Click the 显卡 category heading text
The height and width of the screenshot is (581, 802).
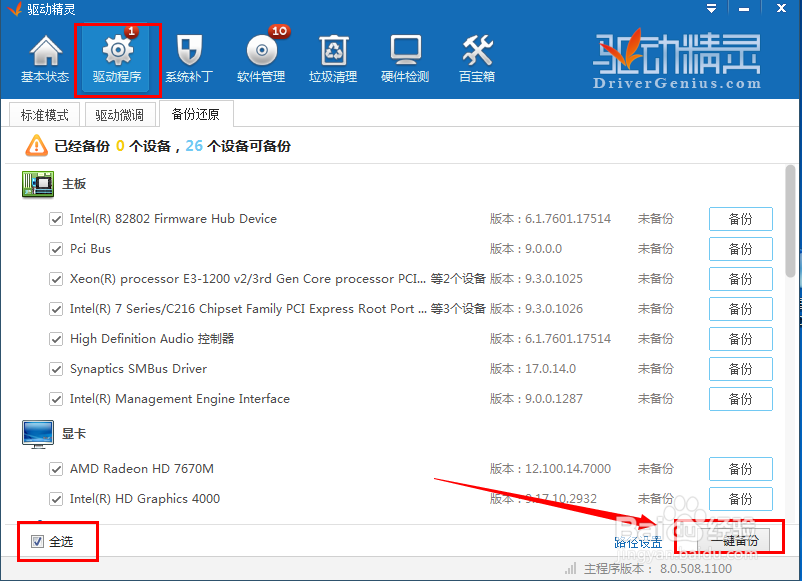[x=74, y=434]
